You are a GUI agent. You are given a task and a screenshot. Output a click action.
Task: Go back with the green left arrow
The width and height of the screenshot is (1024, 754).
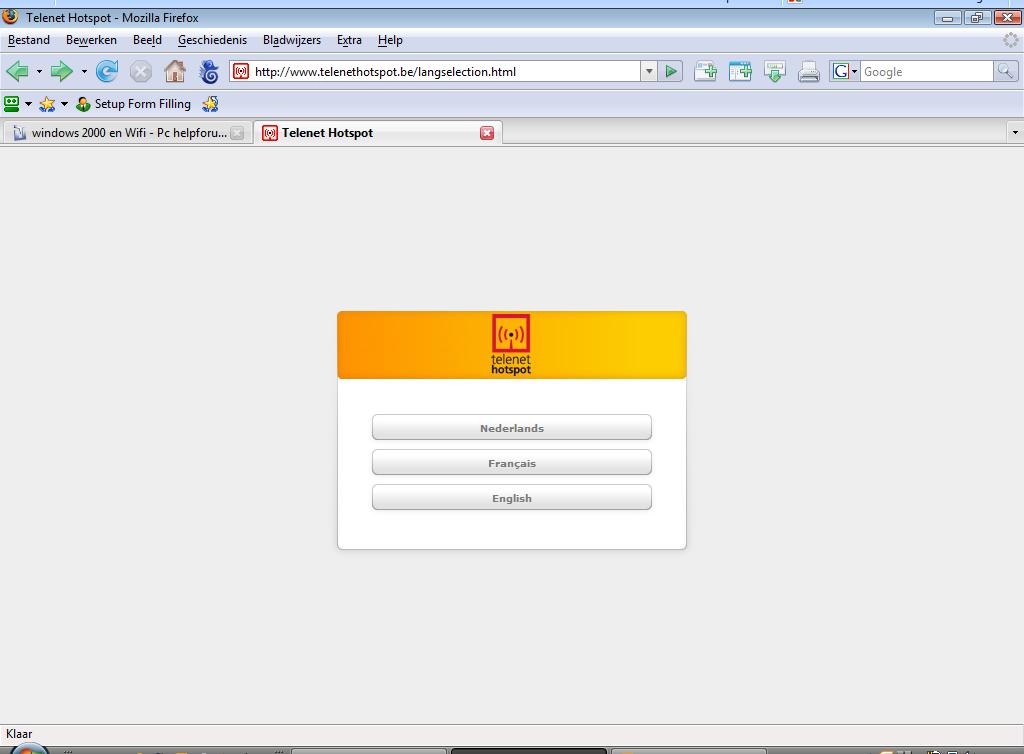[18, 71]
